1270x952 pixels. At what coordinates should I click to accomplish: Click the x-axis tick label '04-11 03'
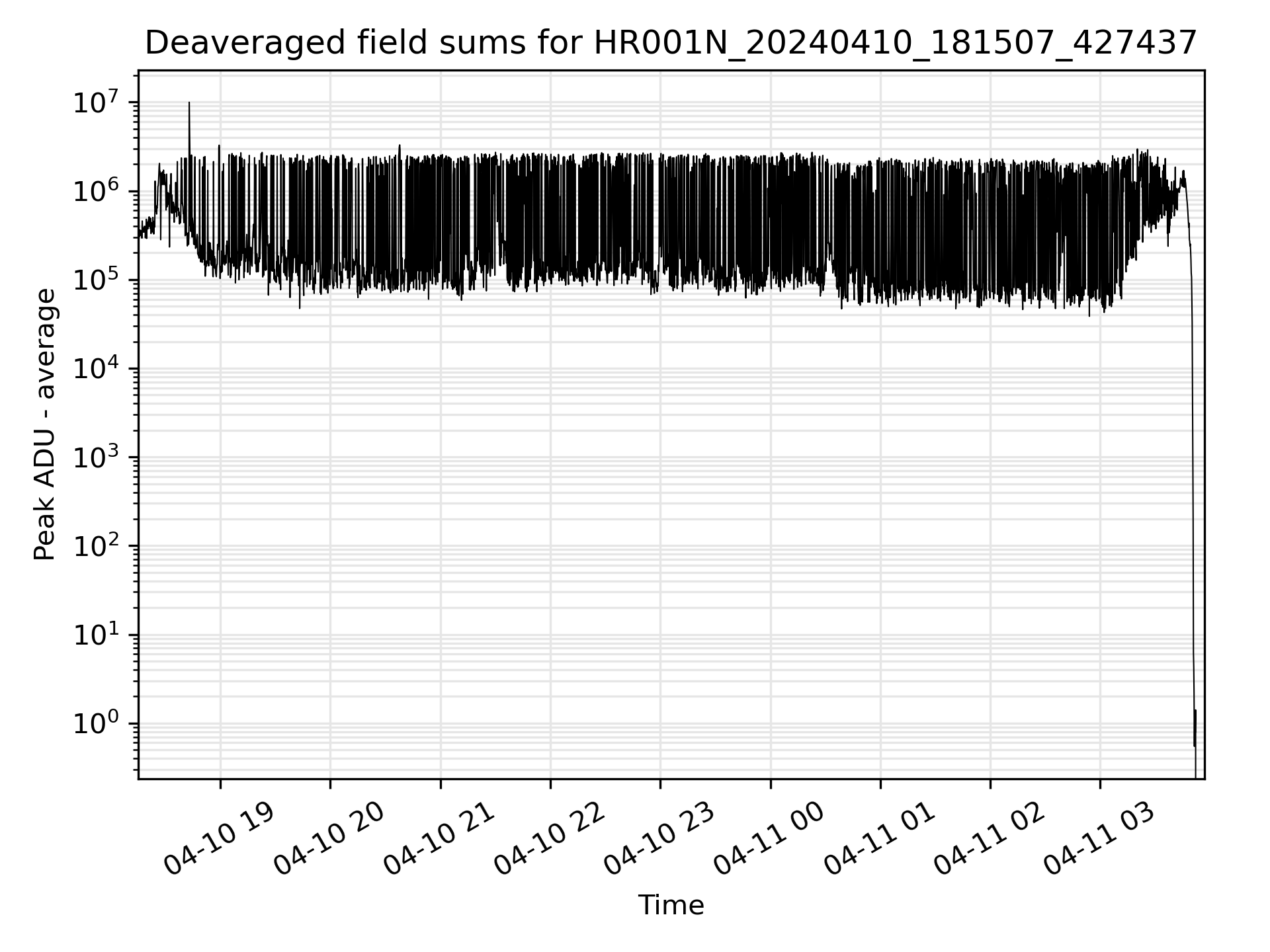pos(1099,838)
